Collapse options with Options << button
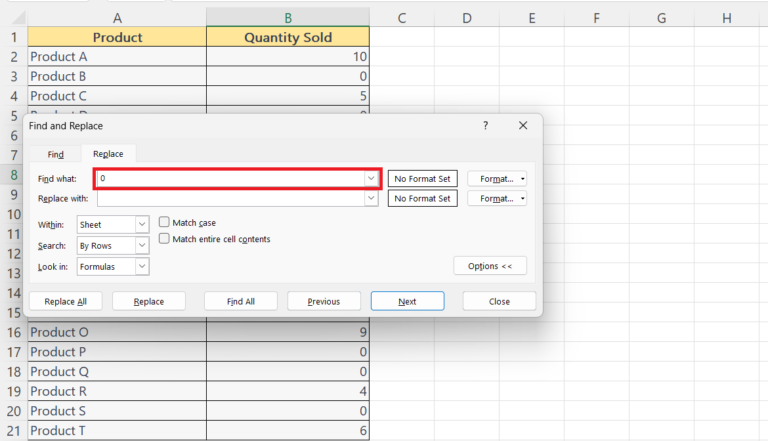This screenshot has height=441, width=768. [x=490, y=266]
